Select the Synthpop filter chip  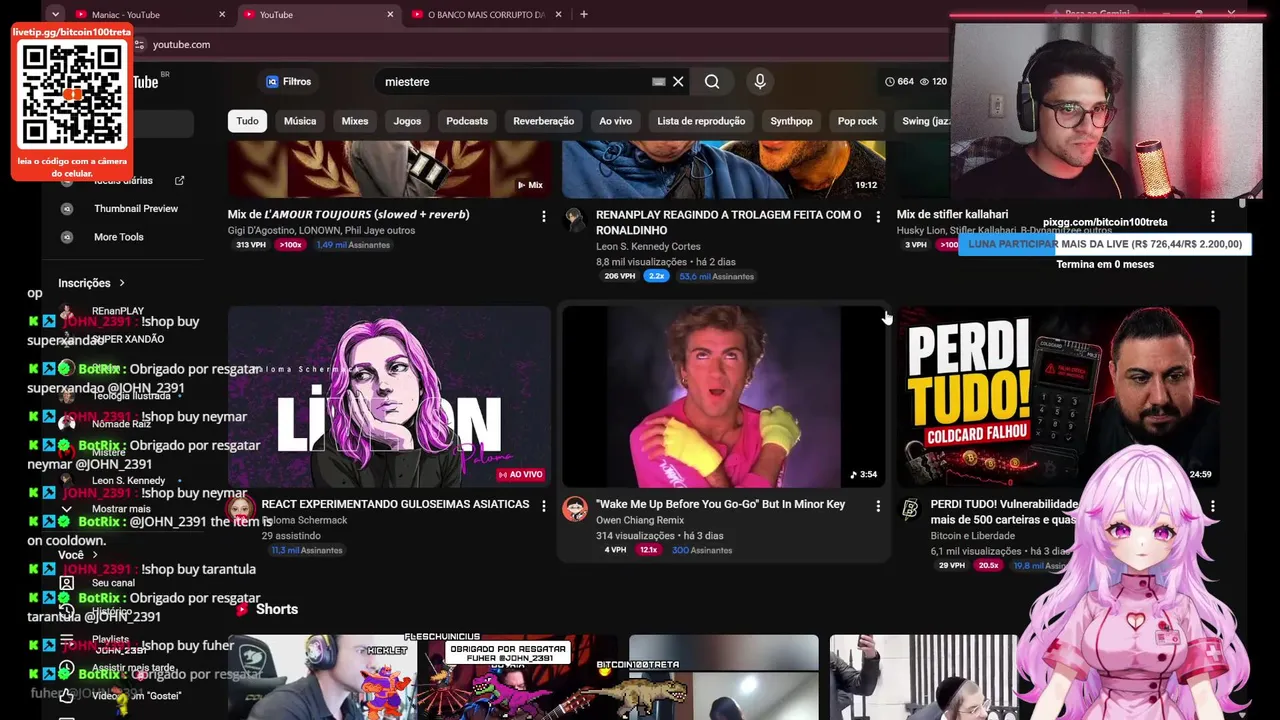(x=791, y=121)
